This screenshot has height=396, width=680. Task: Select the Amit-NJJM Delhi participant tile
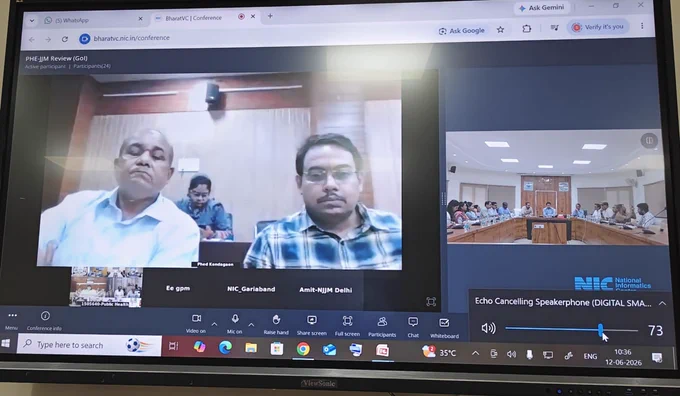[325, 290]
